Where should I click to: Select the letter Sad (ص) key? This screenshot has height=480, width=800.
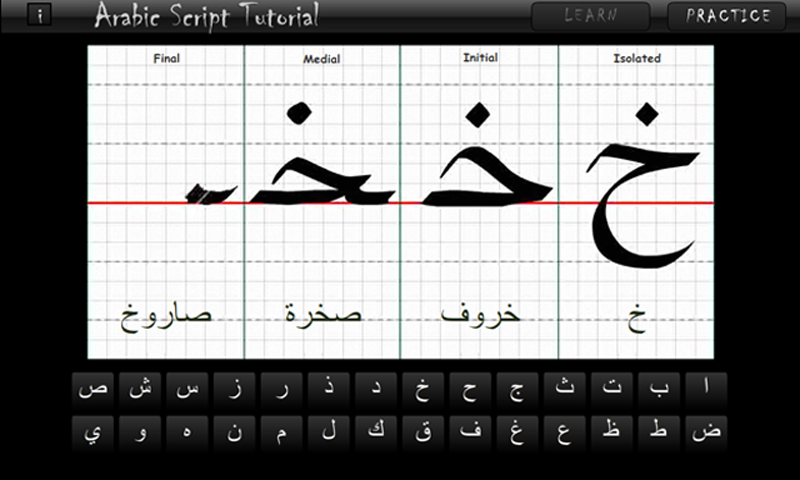pyautogui.click(x=93, y=390)
